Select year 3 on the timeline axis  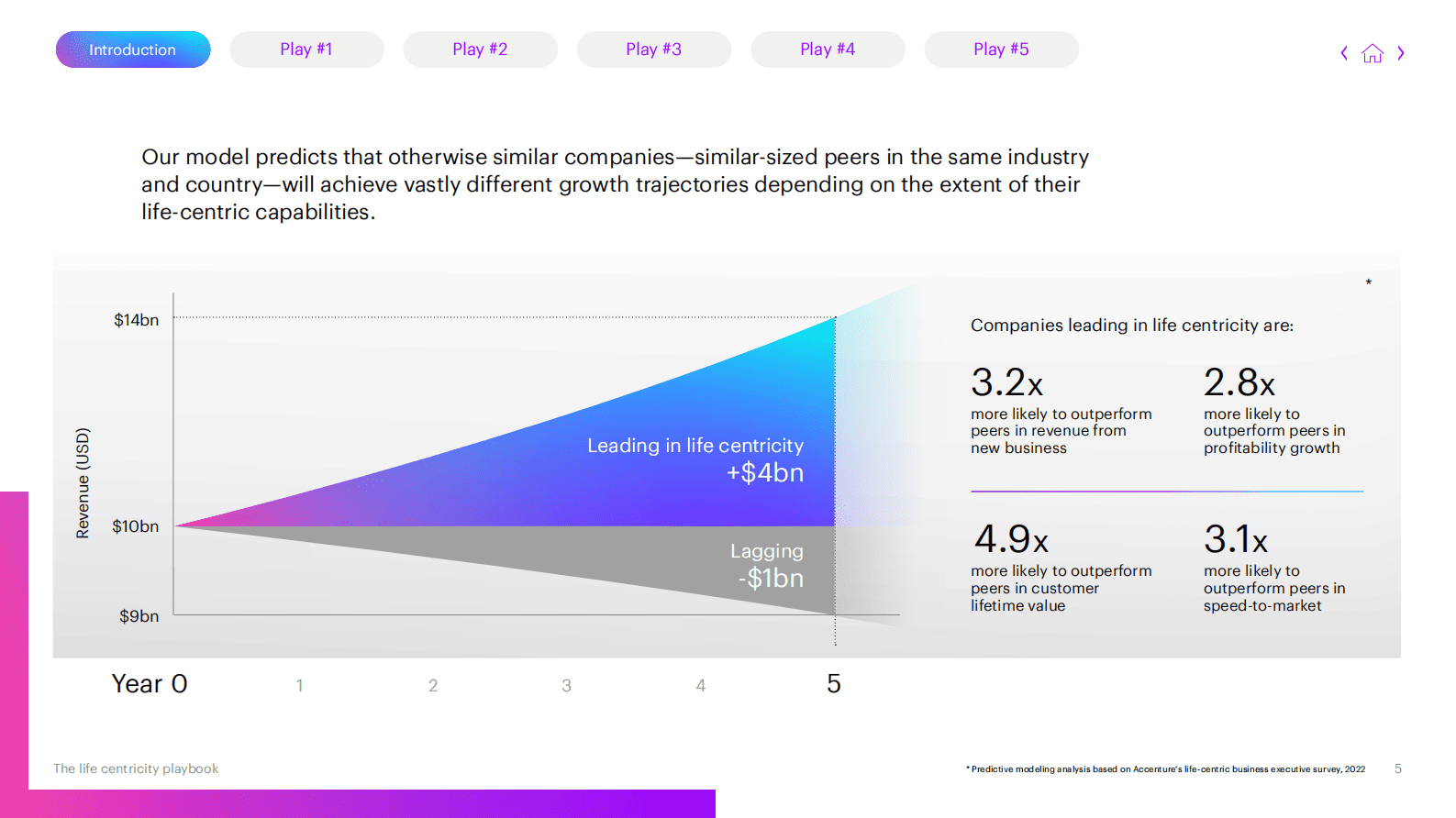(567, 686)
